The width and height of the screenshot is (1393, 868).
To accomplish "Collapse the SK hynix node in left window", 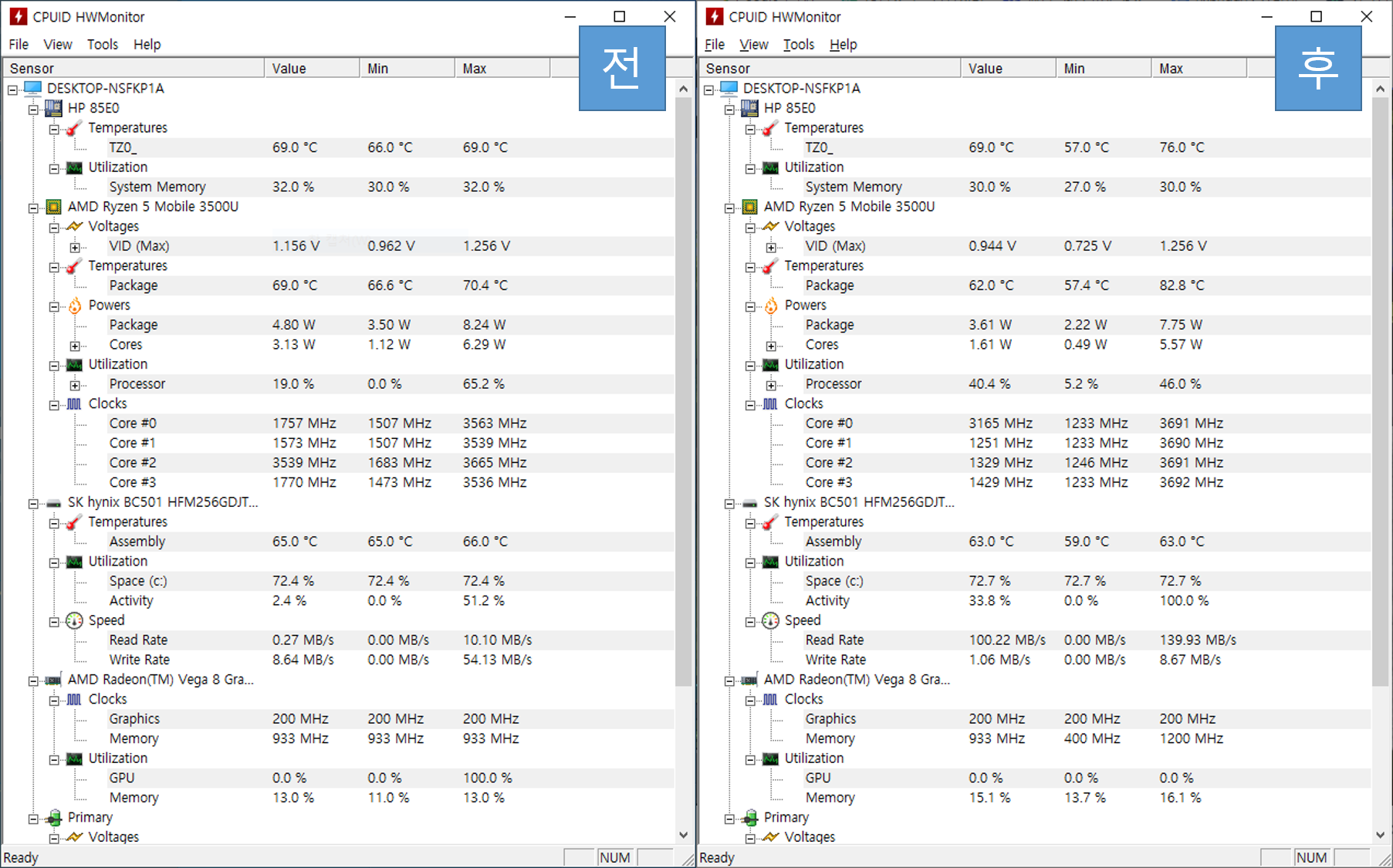I will tap(33, 503).
